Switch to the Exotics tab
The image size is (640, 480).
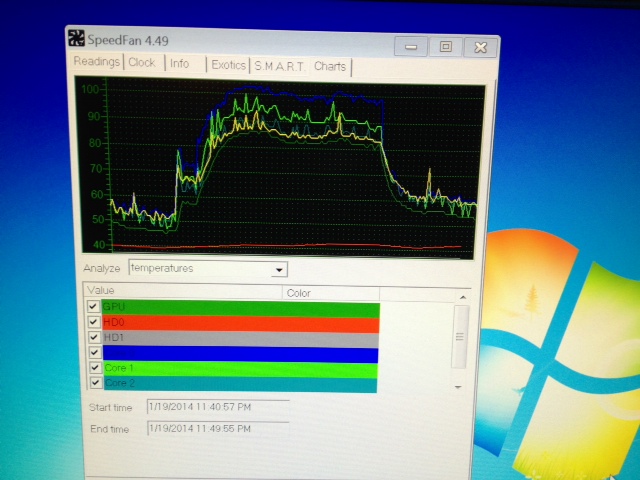click(x=229, y=65)
